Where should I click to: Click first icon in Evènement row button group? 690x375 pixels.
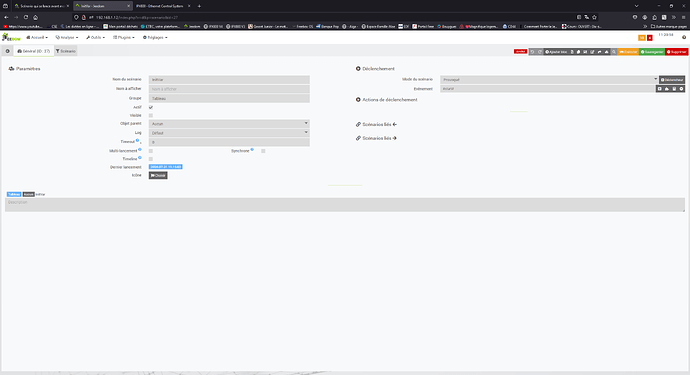pos(660,89)
